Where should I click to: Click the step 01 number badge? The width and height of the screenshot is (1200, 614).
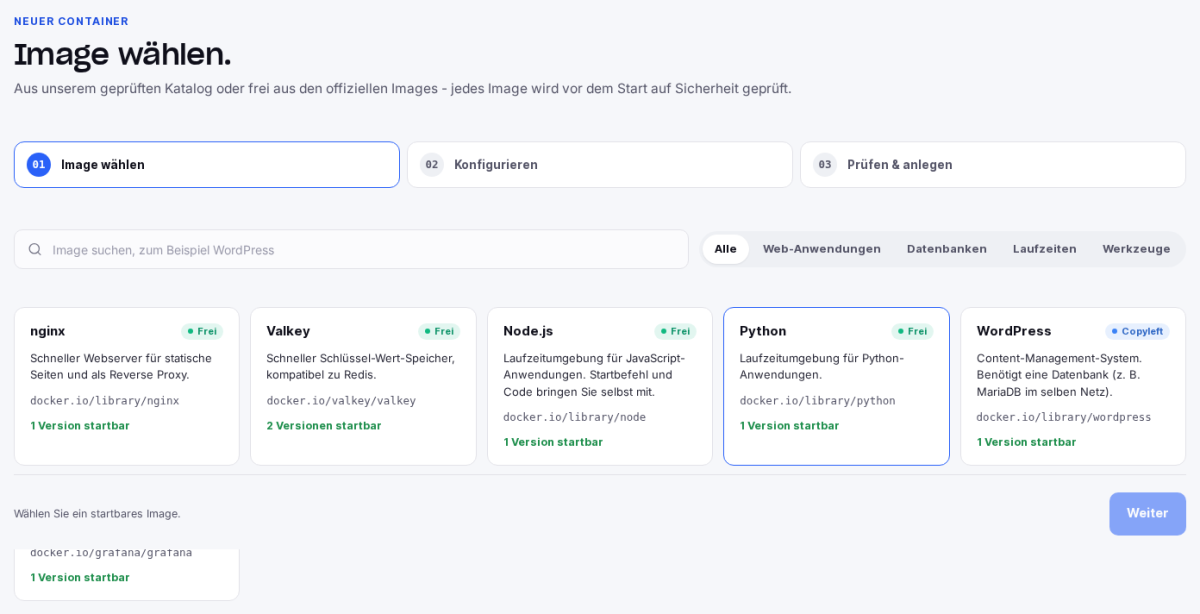tap(39, 165)
